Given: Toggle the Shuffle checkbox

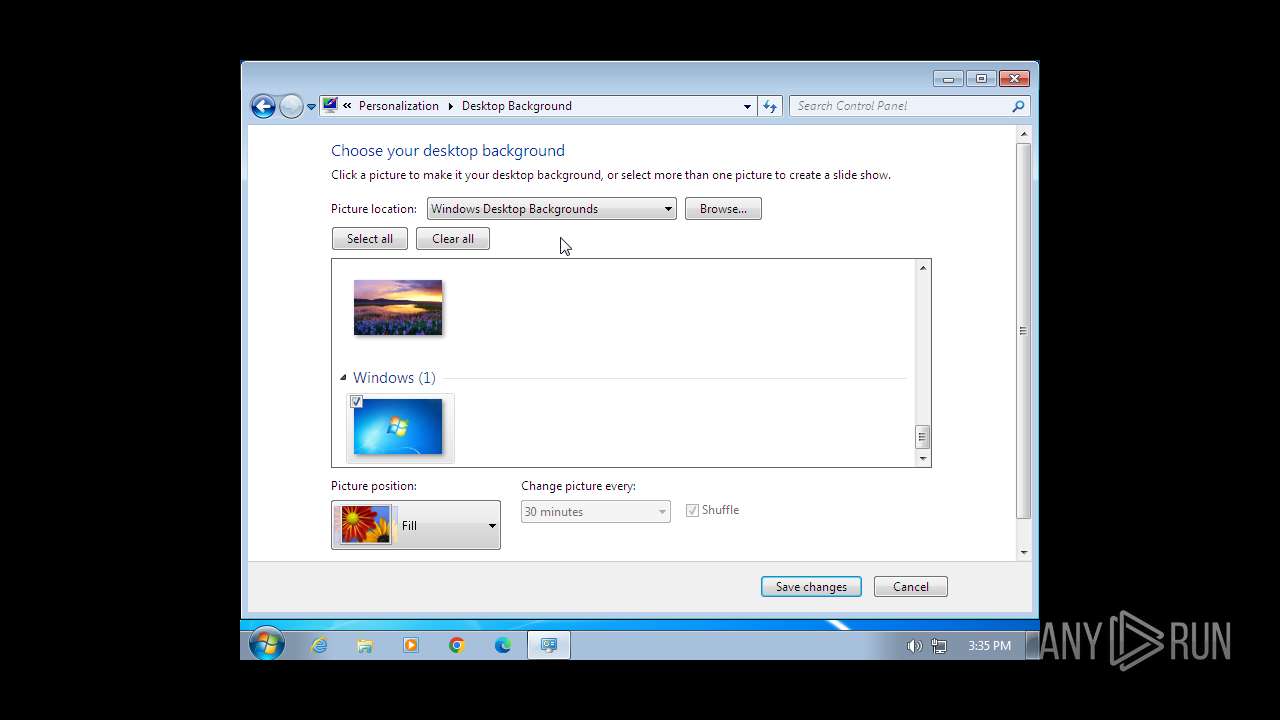Looking at the screenshot, I should (x=692, y=510).
